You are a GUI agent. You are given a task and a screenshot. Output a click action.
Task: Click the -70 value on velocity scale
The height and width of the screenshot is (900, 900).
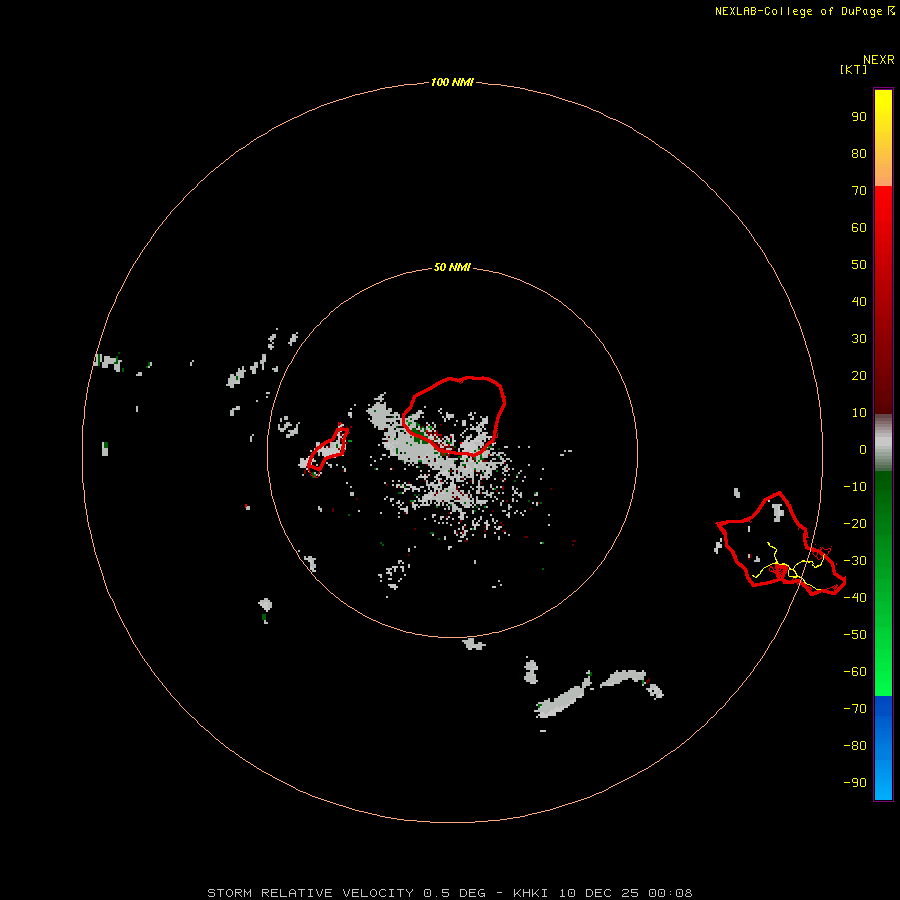pyautogui.click(x=855, y=709)
